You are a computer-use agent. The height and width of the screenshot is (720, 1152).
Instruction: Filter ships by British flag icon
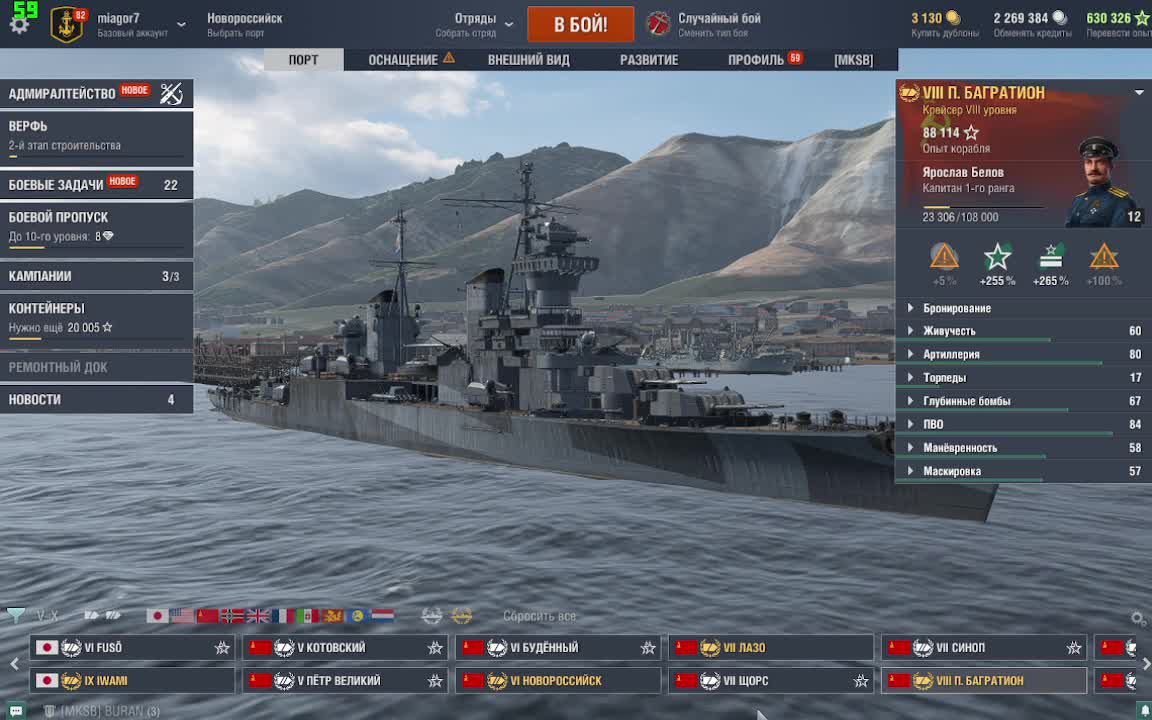(x=258, y=616)
